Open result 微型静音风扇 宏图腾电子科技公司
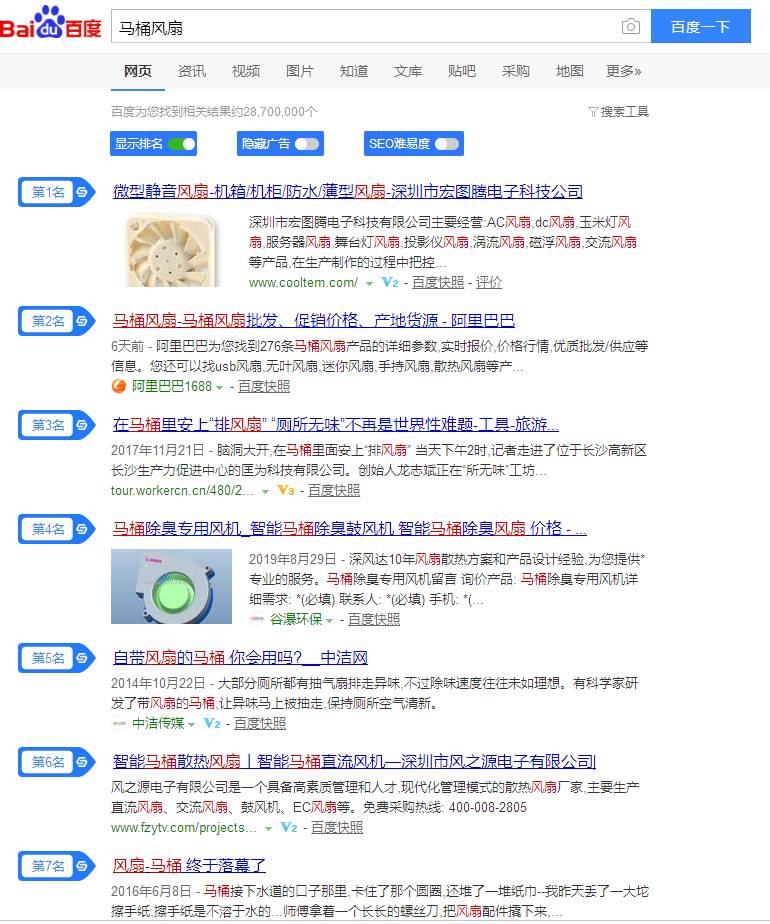The height and width of the screenshot is (924, 770). click(x=348, y=192)
